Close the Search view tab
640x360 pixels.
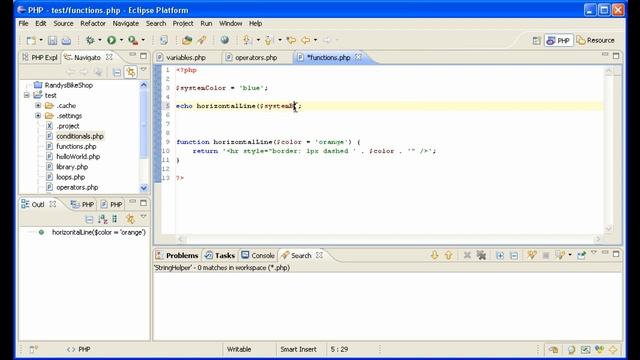(x=319, y=255)
